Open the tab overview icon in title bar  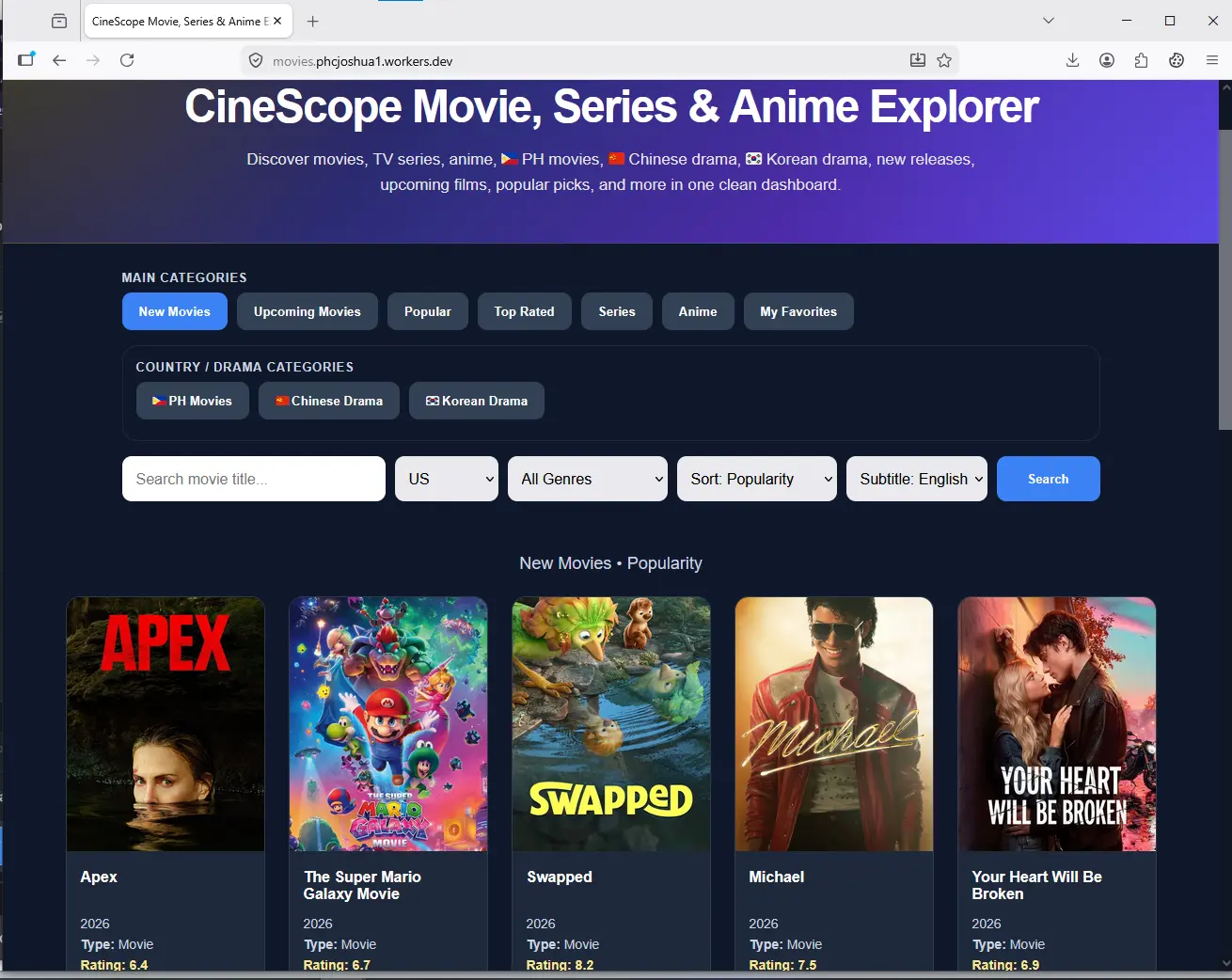pos(59,21)
